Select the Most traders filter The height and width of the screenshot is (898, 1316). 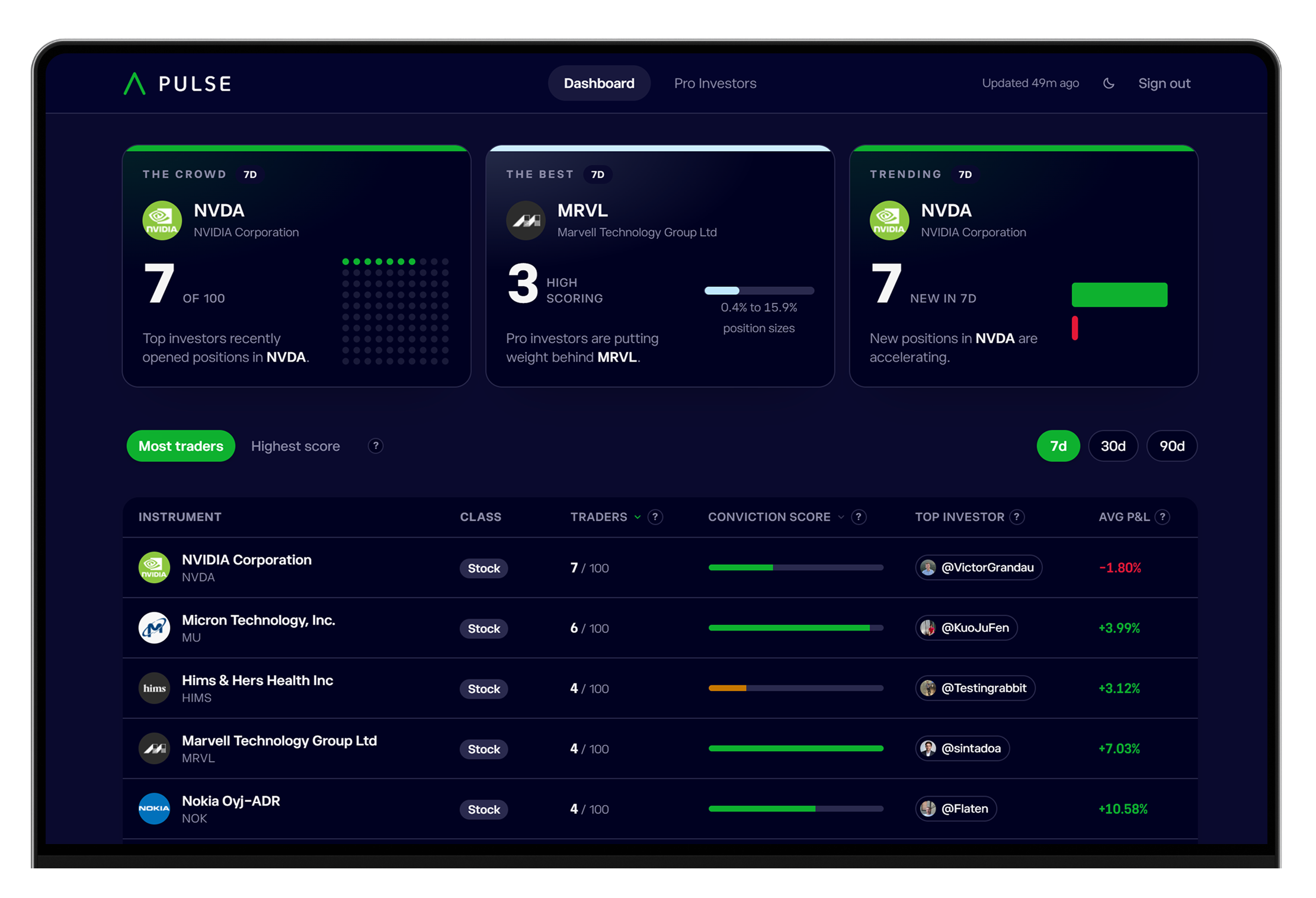click(181, 446)
